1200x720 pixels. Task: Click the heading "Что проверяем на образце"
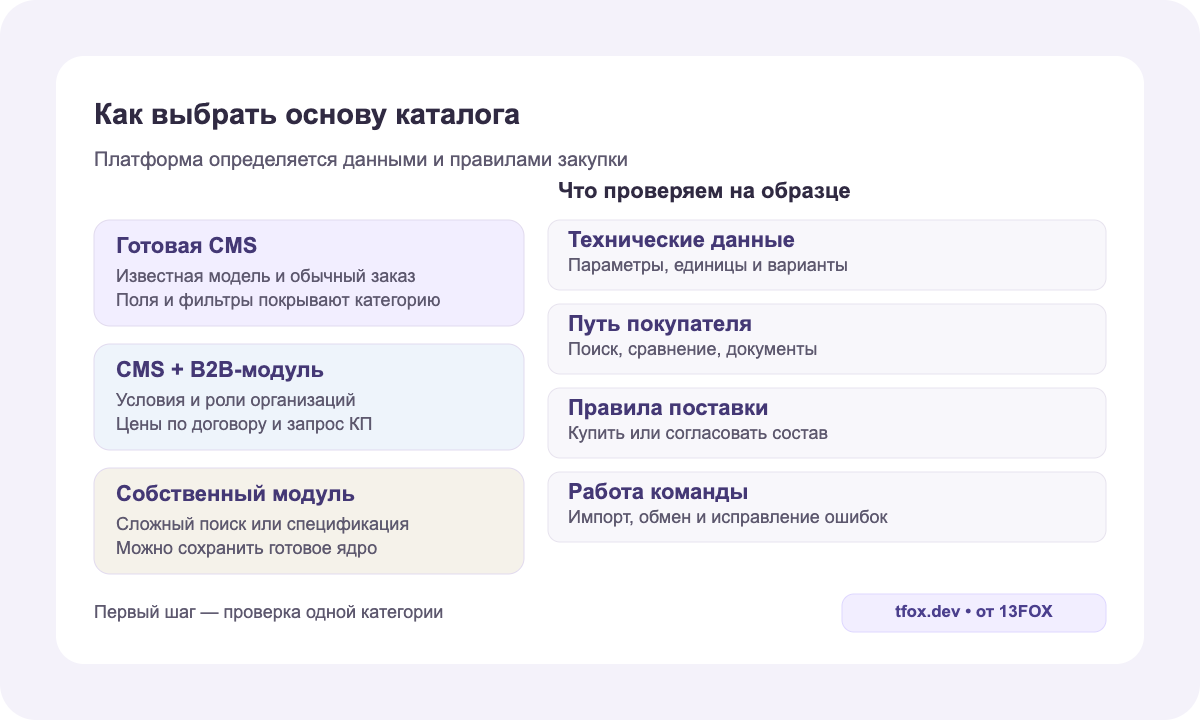click(x=704, y=191)
